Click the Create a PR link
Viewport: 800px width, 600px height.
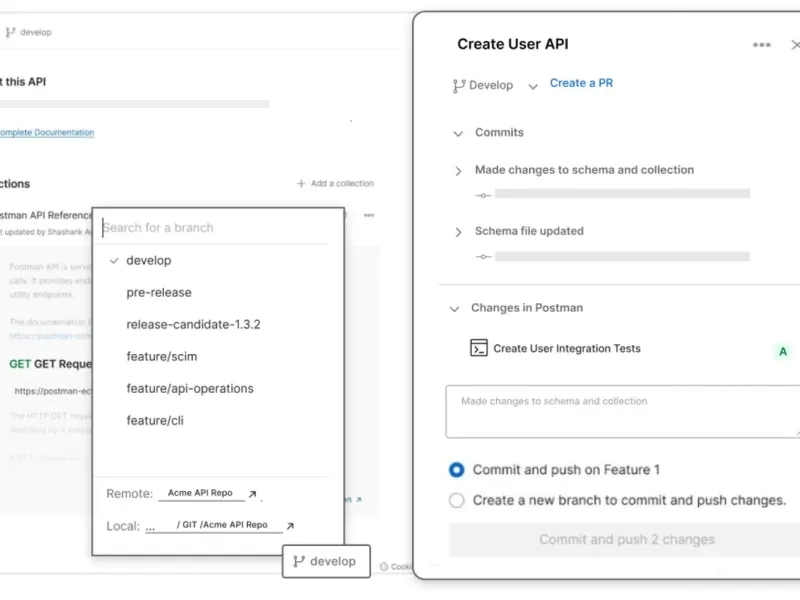581,83
